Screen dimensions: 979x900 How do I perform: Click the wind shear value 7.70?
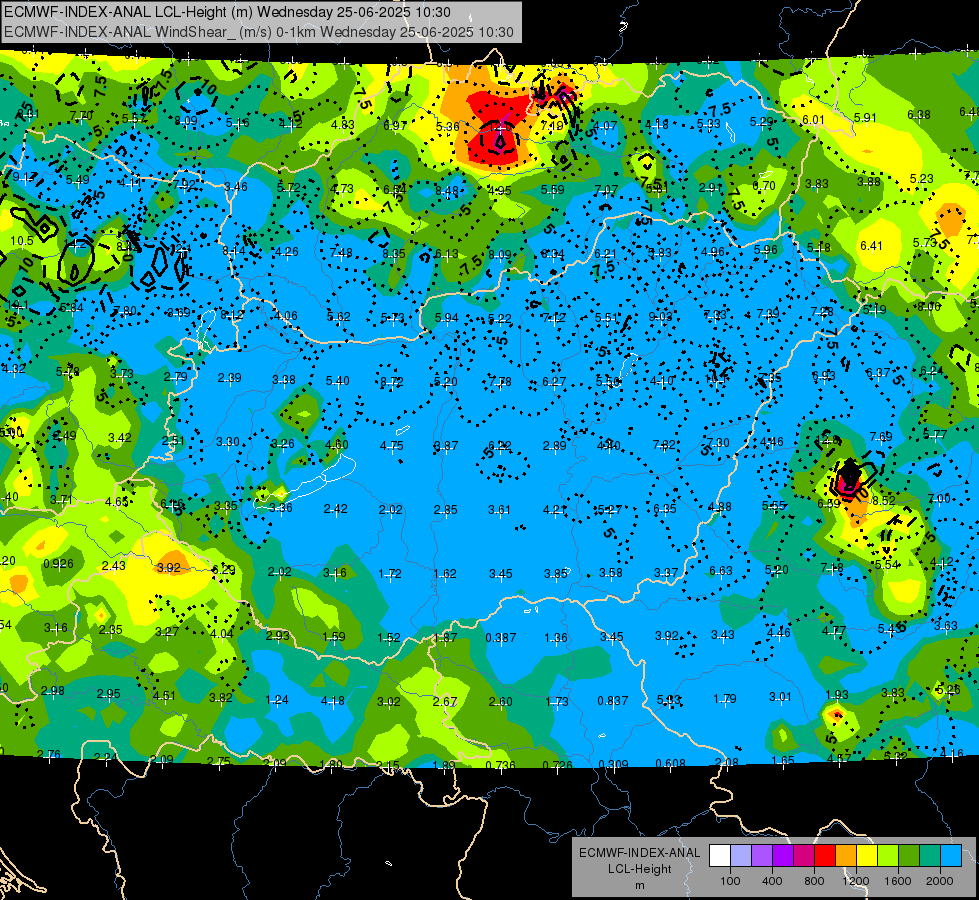point(81,116)
